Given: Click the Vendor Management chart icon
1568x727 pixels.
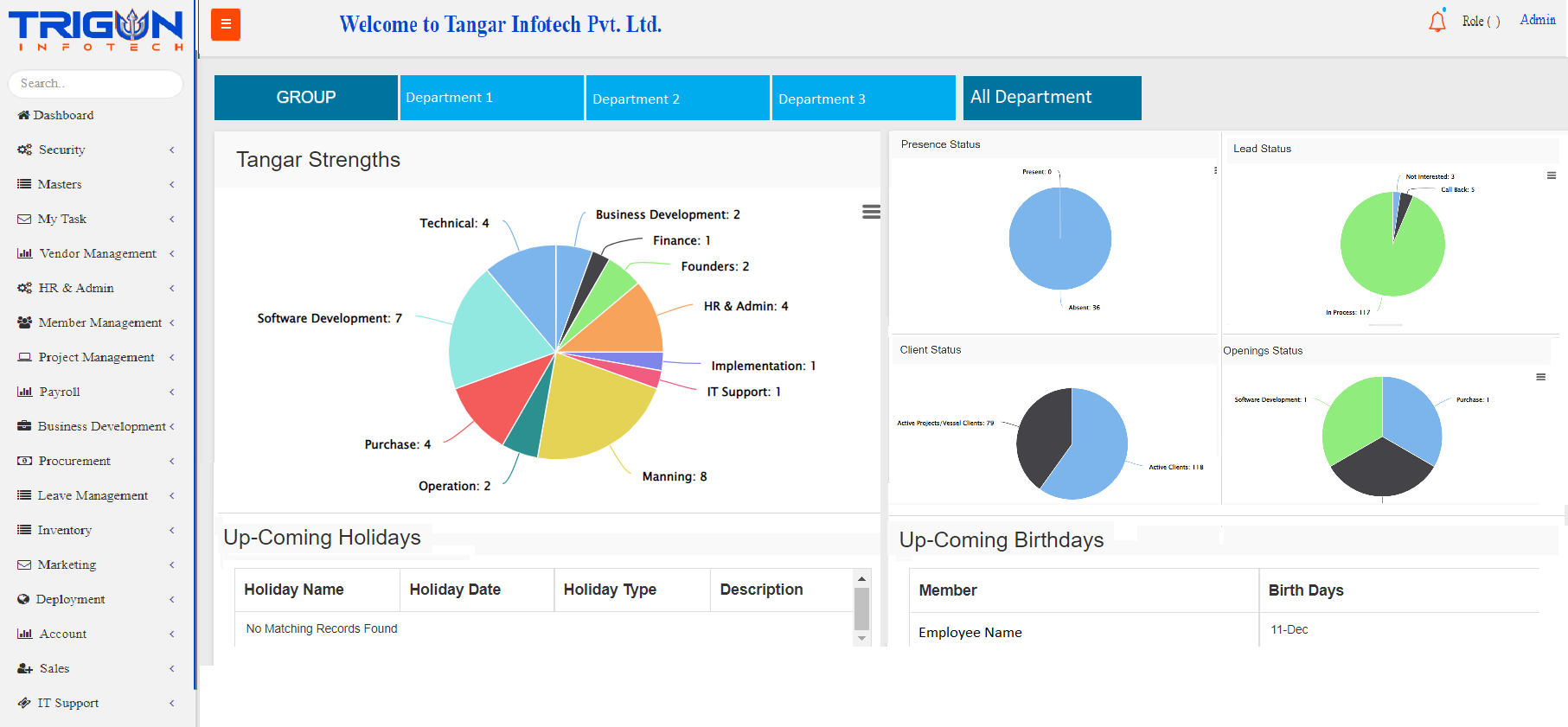Looking at the screenshot, I should pyautogui.click(x=24, y=253).
